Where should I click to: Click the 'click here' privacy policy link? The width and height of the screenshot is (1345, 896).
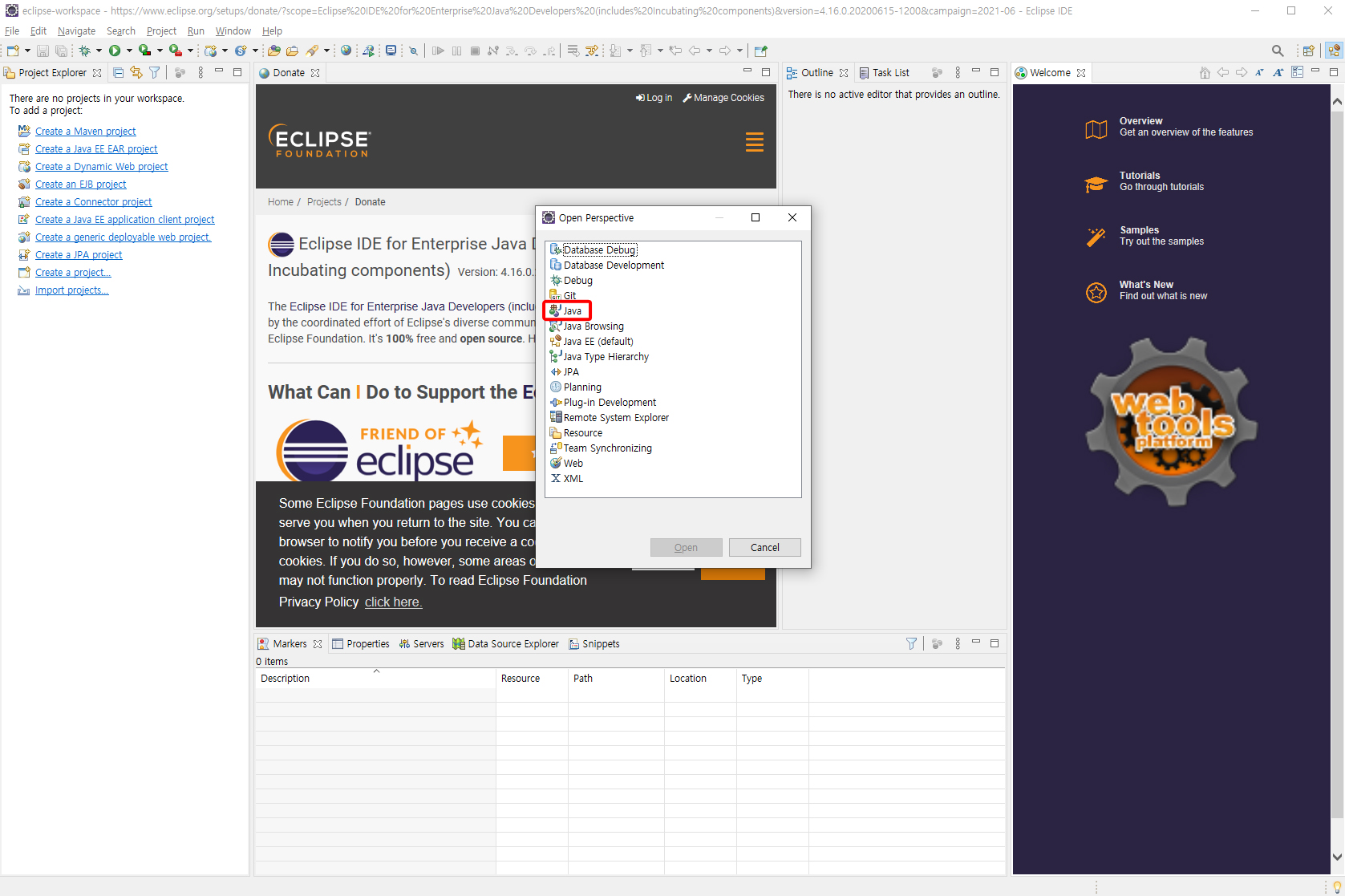click(x=393, y=602)
